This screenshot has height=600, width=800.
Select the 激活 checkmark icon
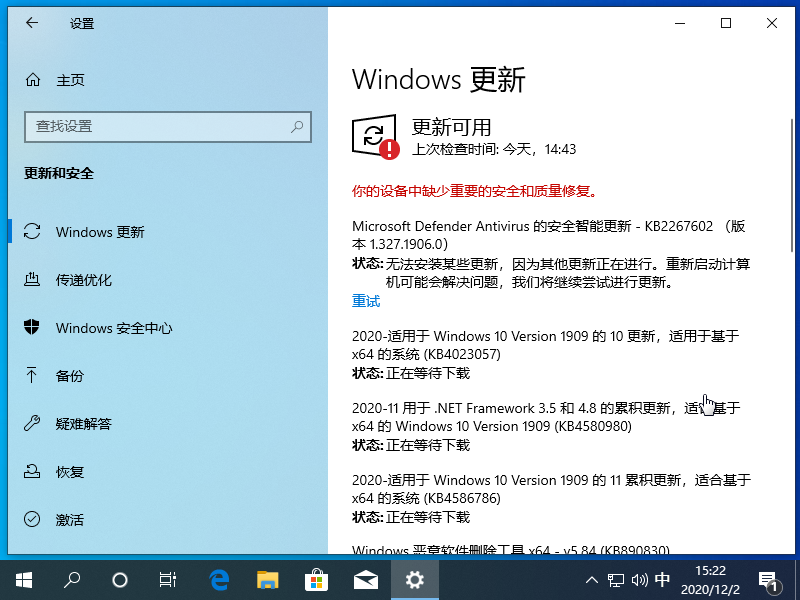tap(32, 519)
